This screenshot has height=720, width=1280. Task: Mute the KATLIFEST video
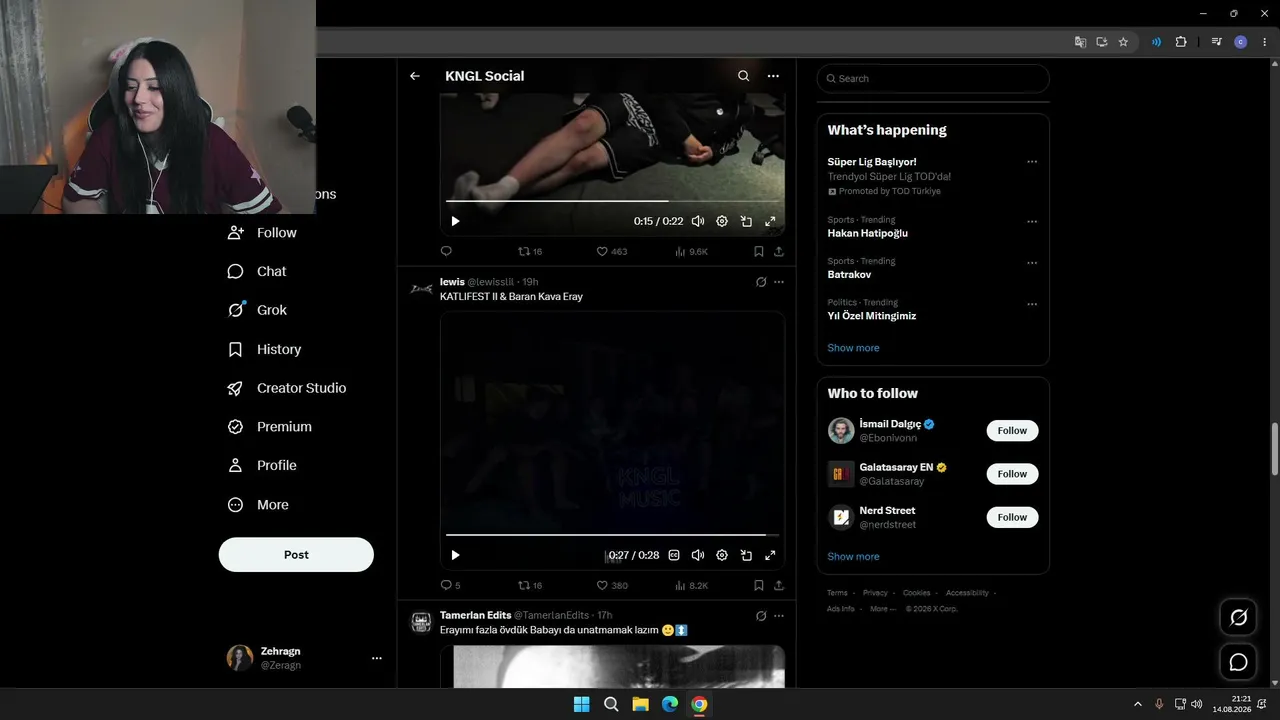[698, 555]
